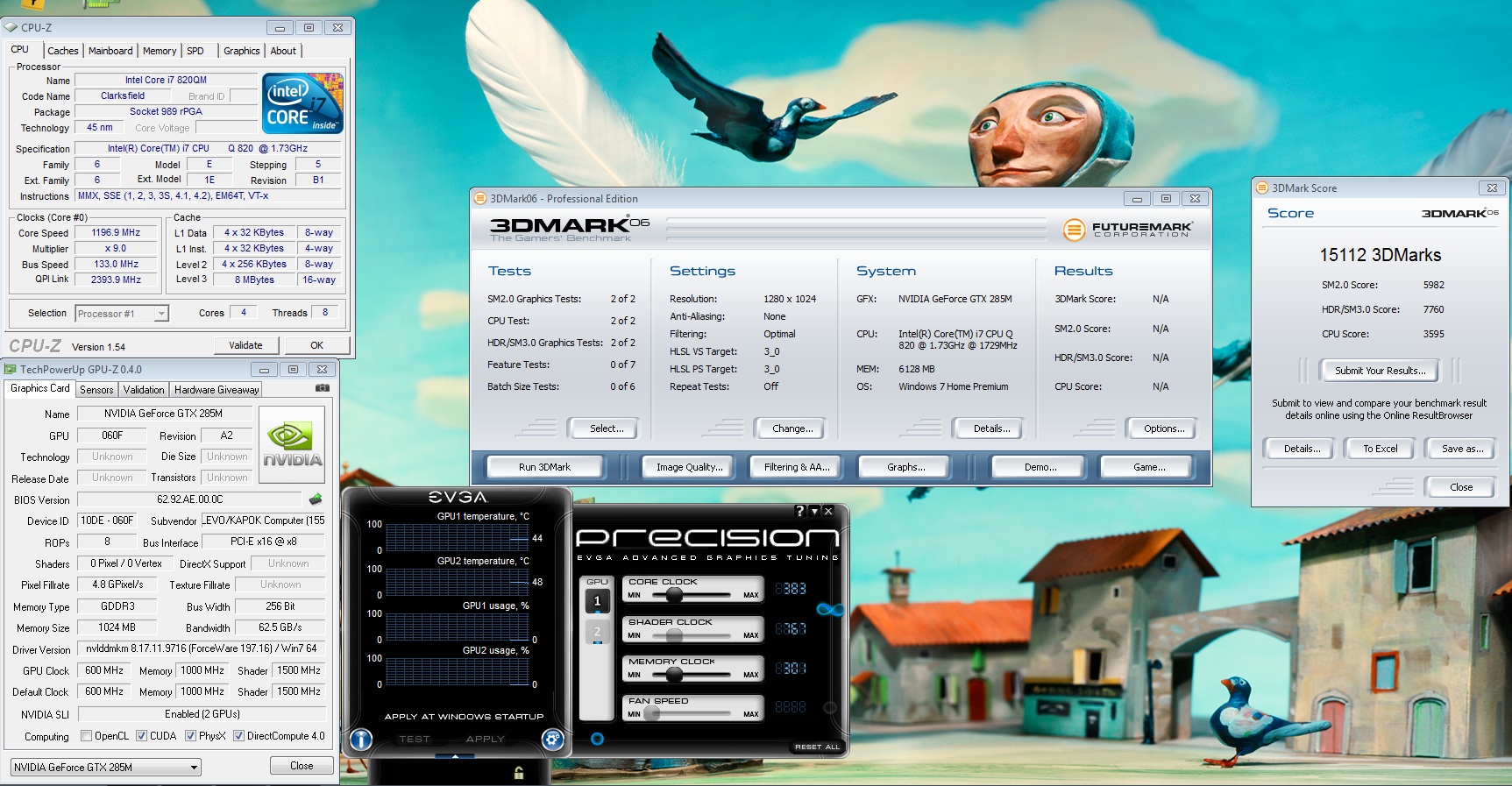Collapse the EVGA monitor panel arrow
The image size is (1512, 786).
coord(455,755)
